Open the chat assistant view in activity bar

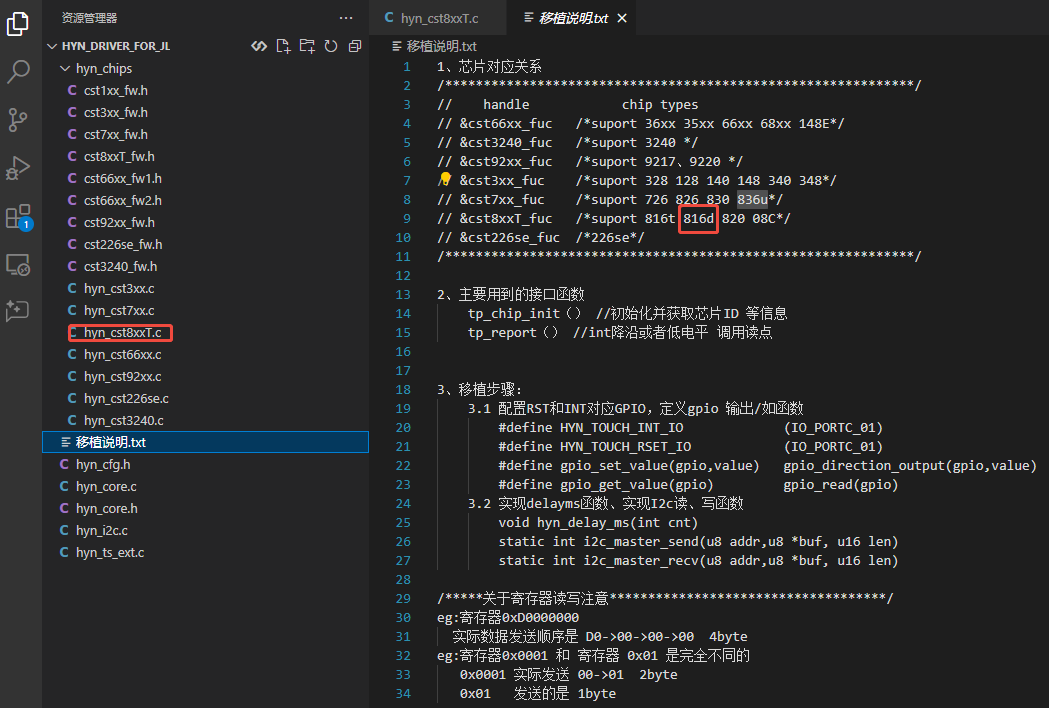pos(18,311)
